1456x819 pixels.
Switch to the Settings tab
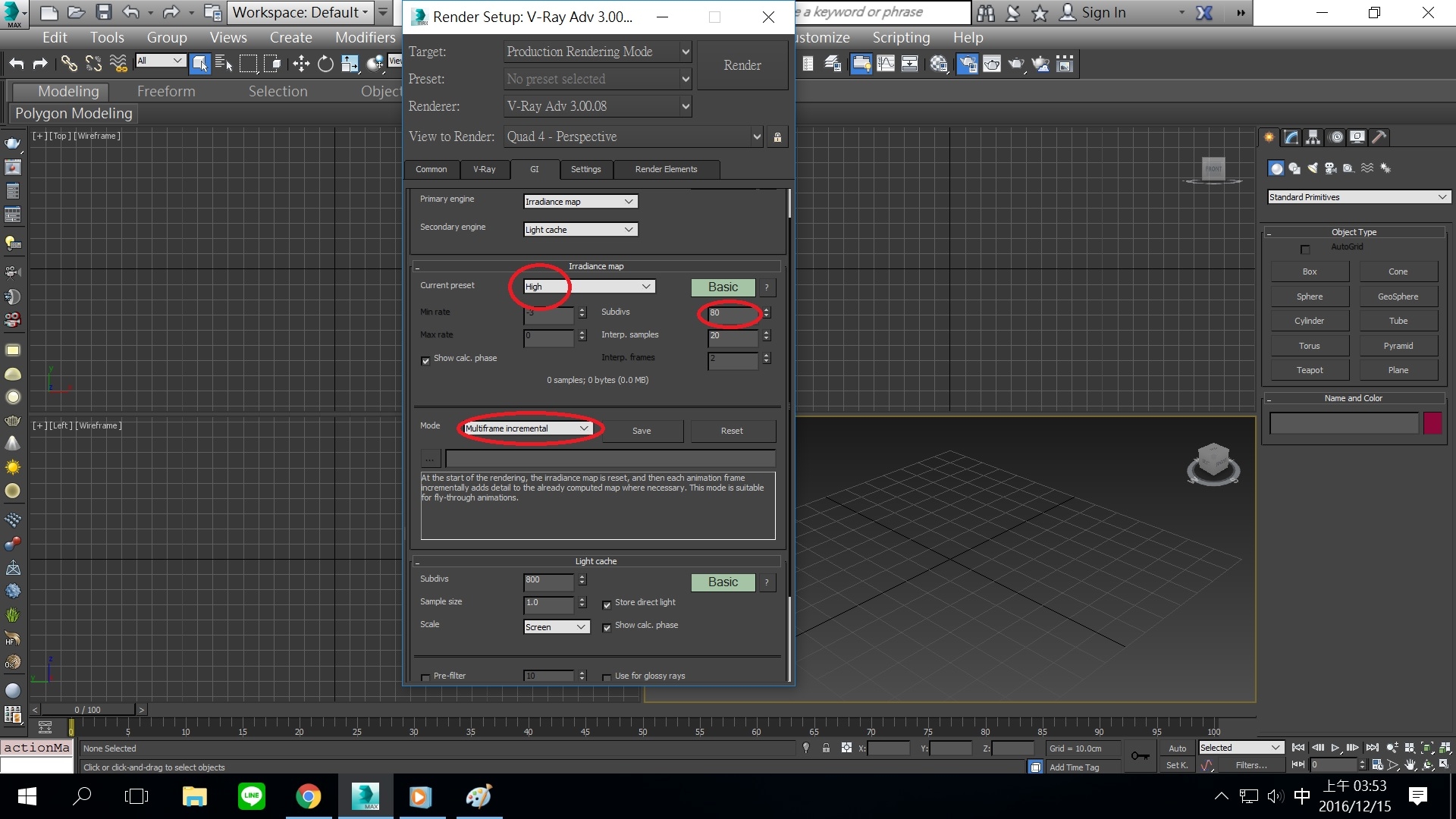click(x=585, y=169)
